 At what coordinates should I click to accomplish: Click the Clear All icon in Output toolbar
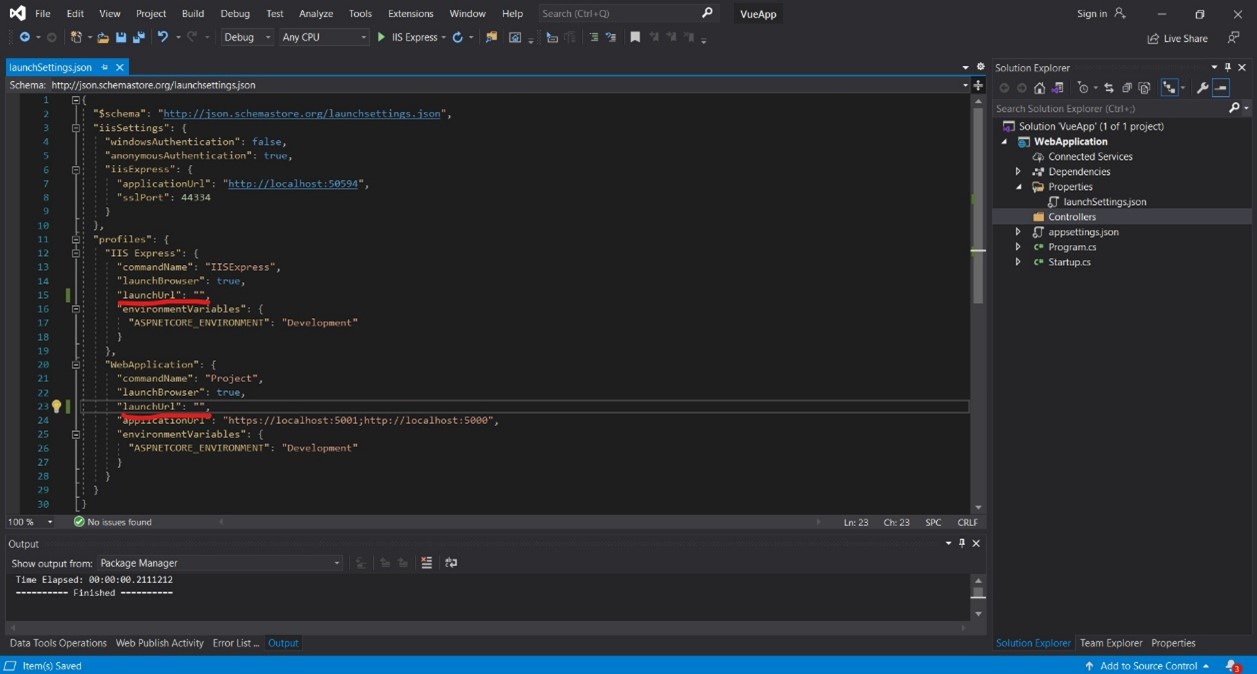coord(427,563)
